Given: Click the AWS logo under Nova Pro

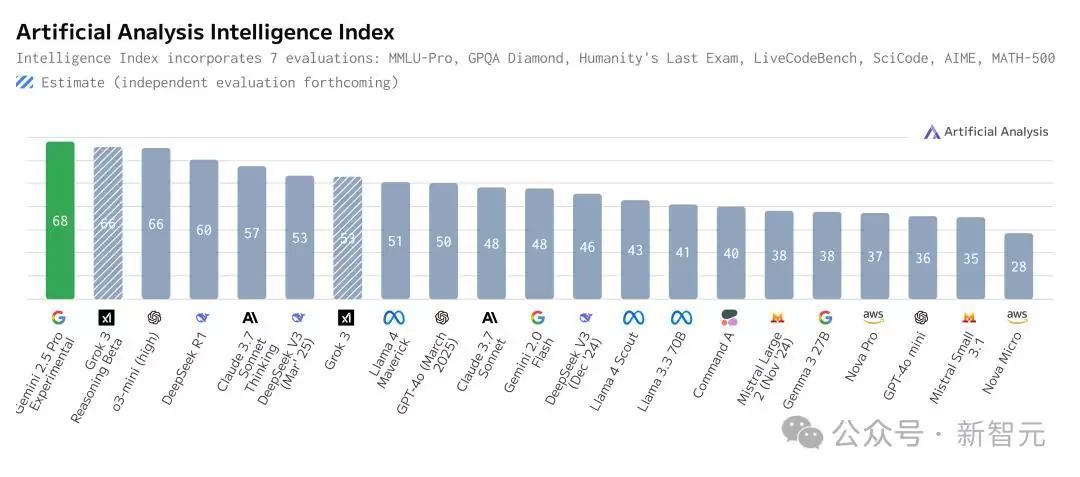Looking at the screenshot, I should tap(873, 317).
